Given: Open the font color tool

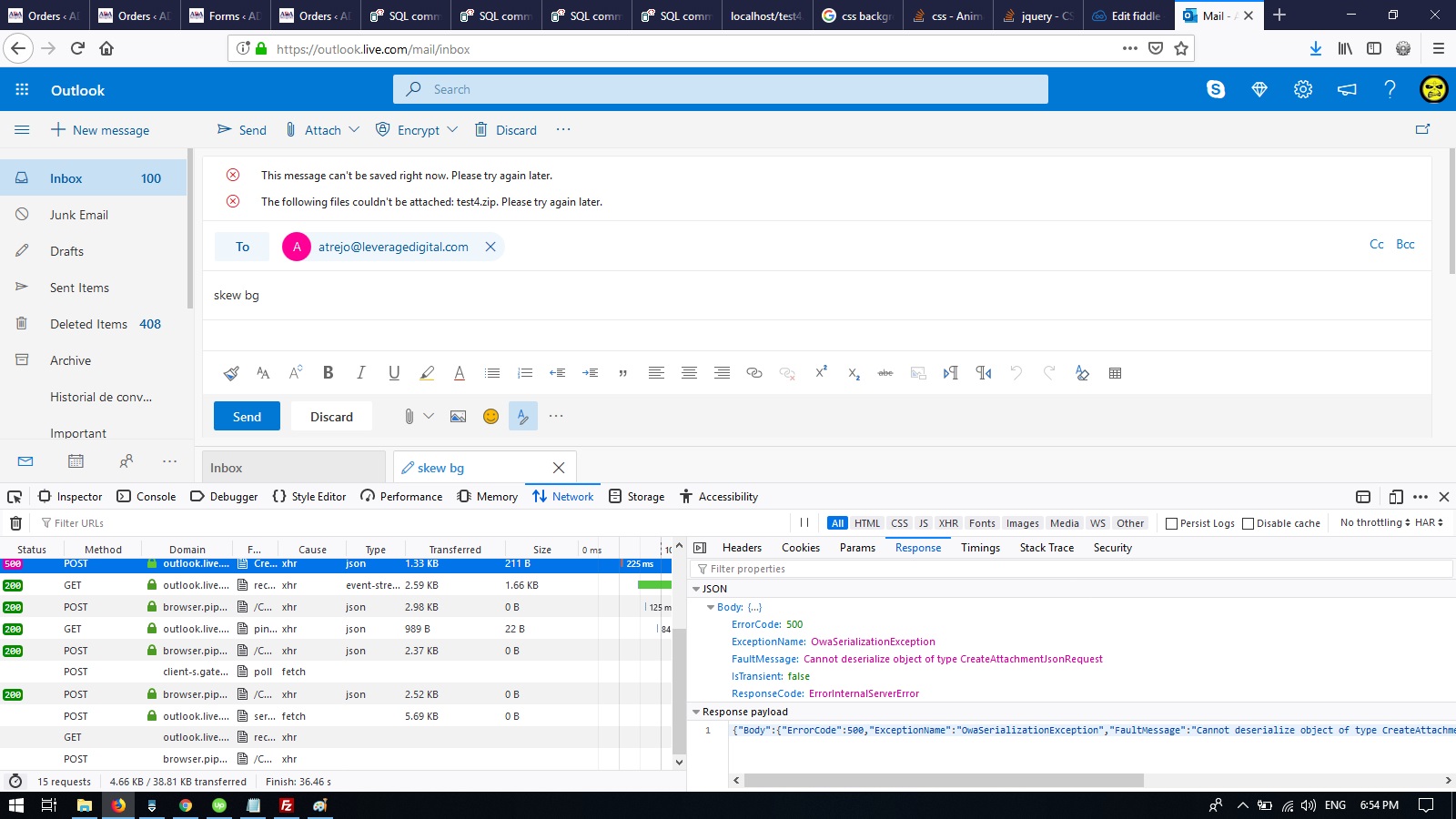Looking at the screenshot, I should pyautogui.click(x=460, y=372).
